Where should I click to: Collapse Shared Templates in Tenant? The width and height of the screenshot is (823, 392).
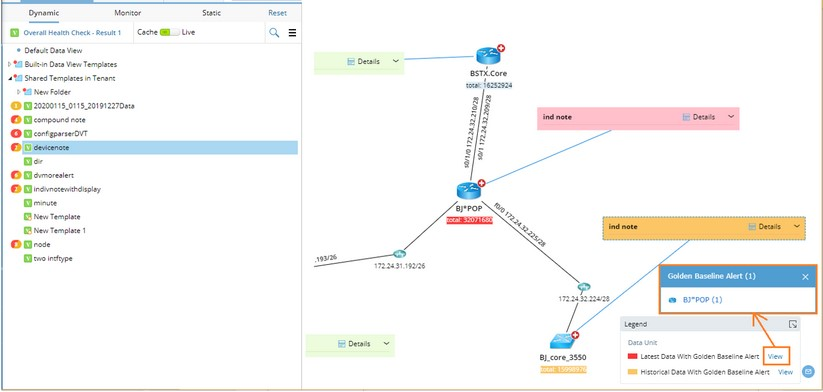click(x=10, y=78)
